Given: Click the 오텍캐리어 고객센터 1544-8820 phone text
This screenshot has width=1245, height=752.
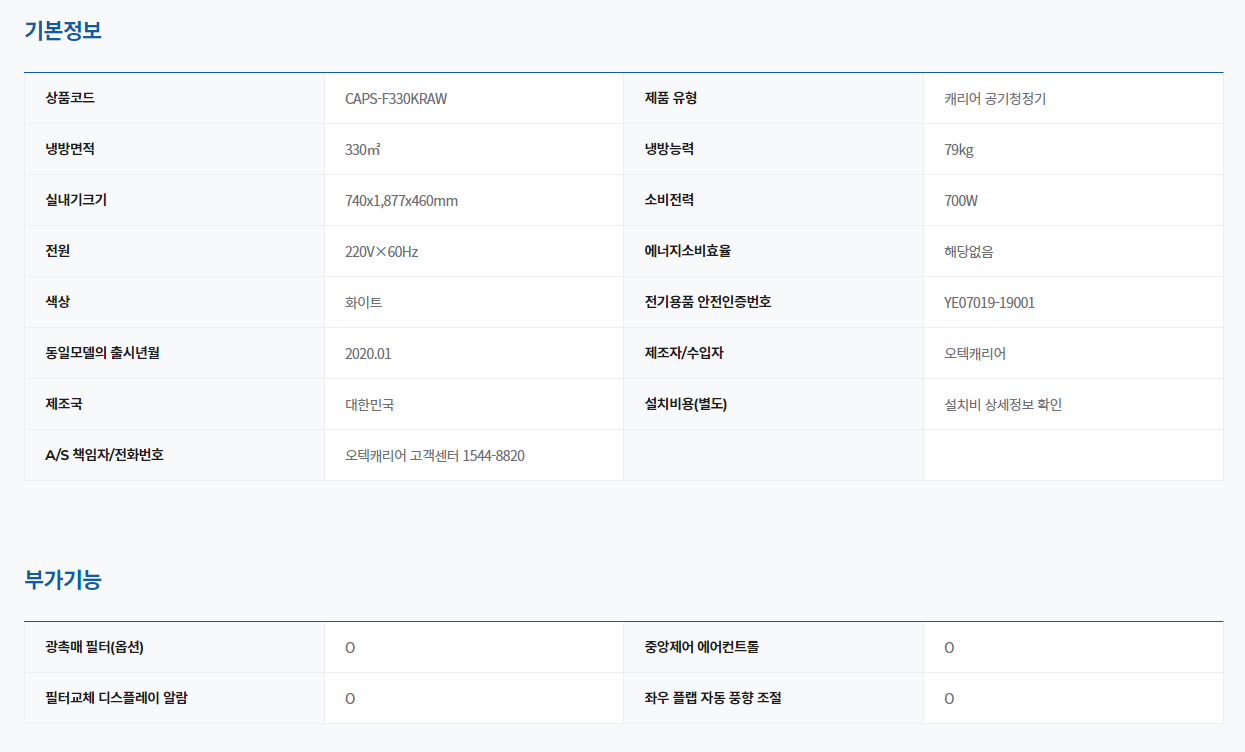Looking at the screenshot, I should click(x=434, y=456).
